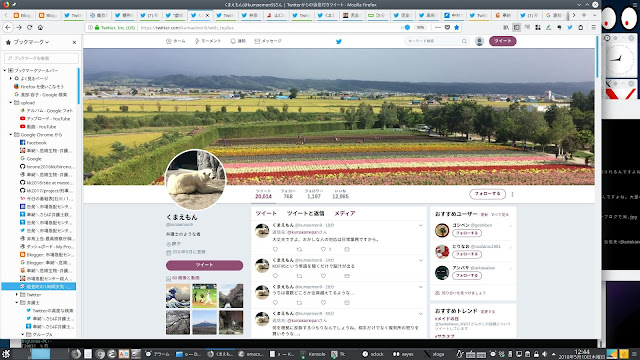Collapse the ブックマークツールバー folder
Image resolution: width=640 pixels, height=360 pixels.
(5, 70)
